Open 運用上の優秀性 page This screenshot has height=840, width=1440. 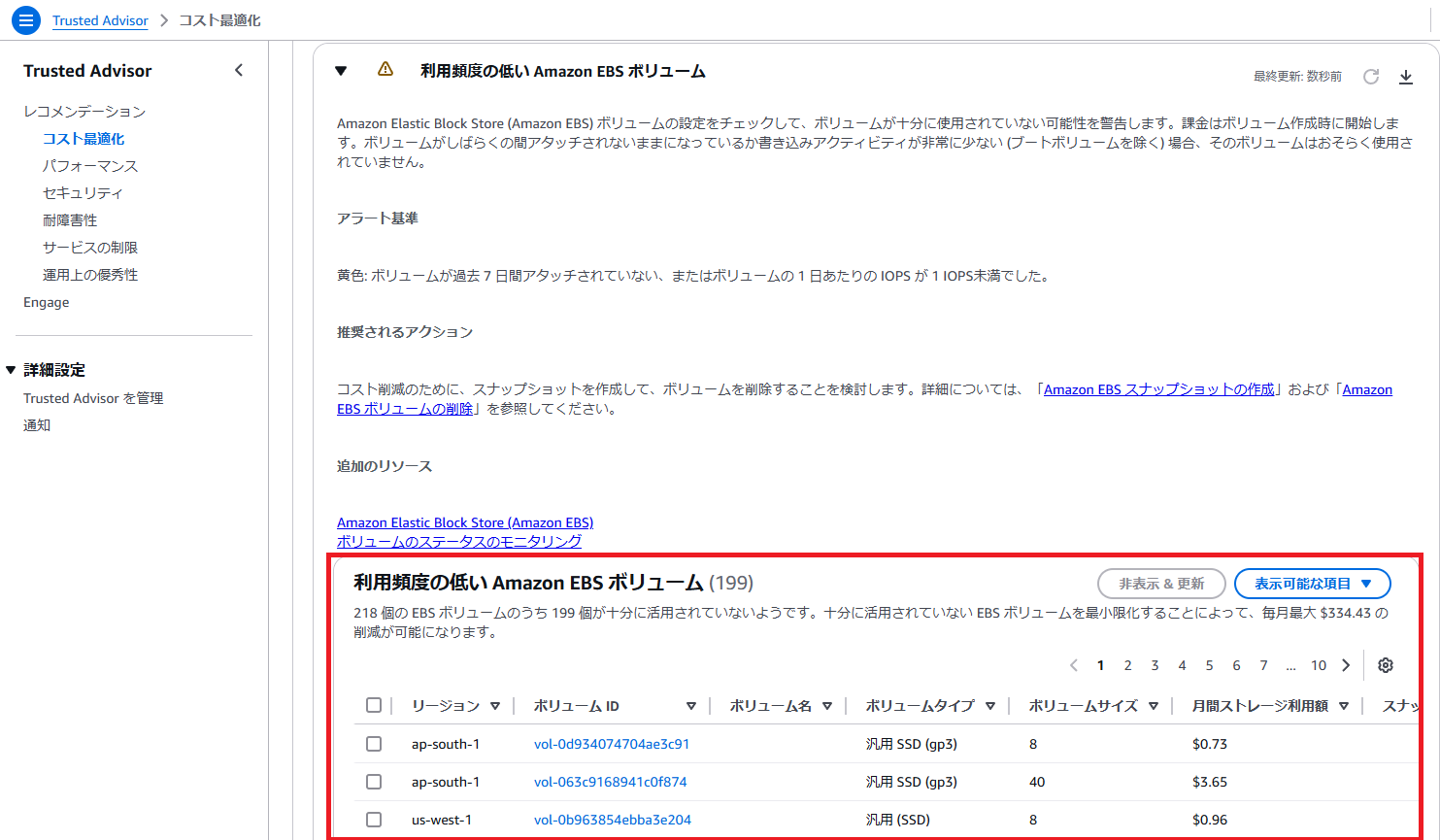[x=90, y=275]
